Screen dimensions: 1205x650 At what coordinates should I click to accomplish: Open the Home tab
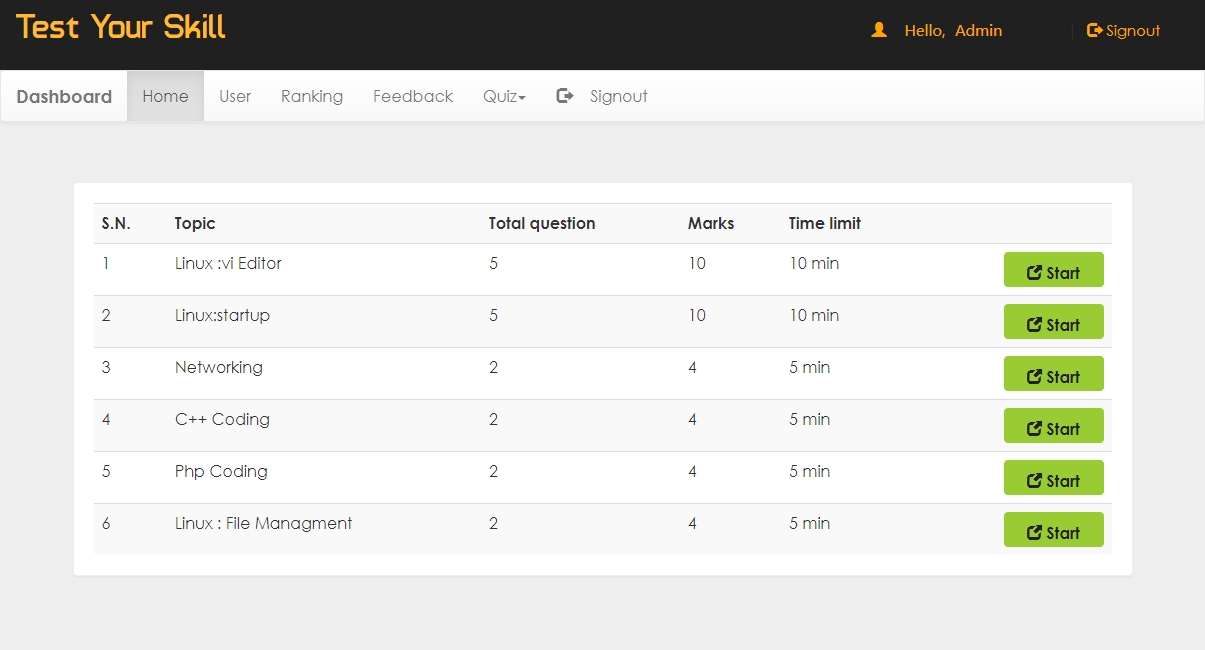coord(165,97)
